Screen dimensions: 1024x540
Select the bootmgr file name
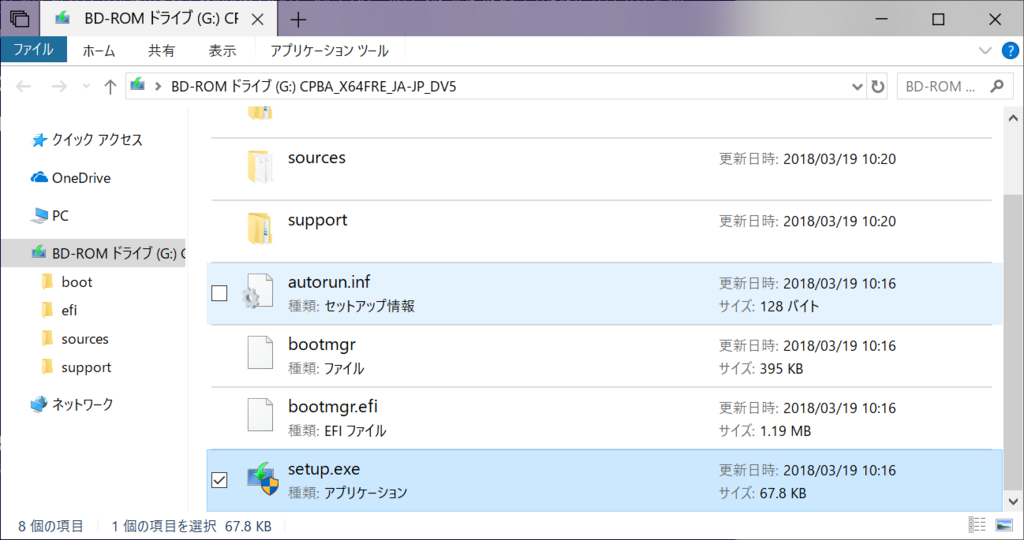[321, 344]
